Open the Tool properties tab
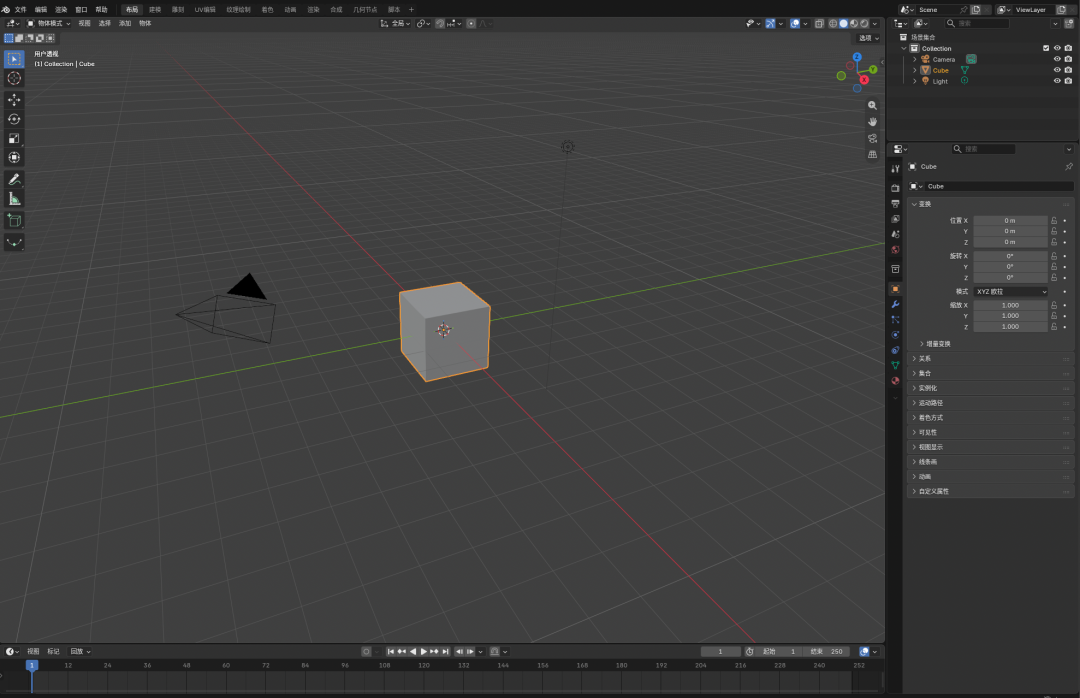Screen dimensions: 1080x698 (x=895, y=169)
